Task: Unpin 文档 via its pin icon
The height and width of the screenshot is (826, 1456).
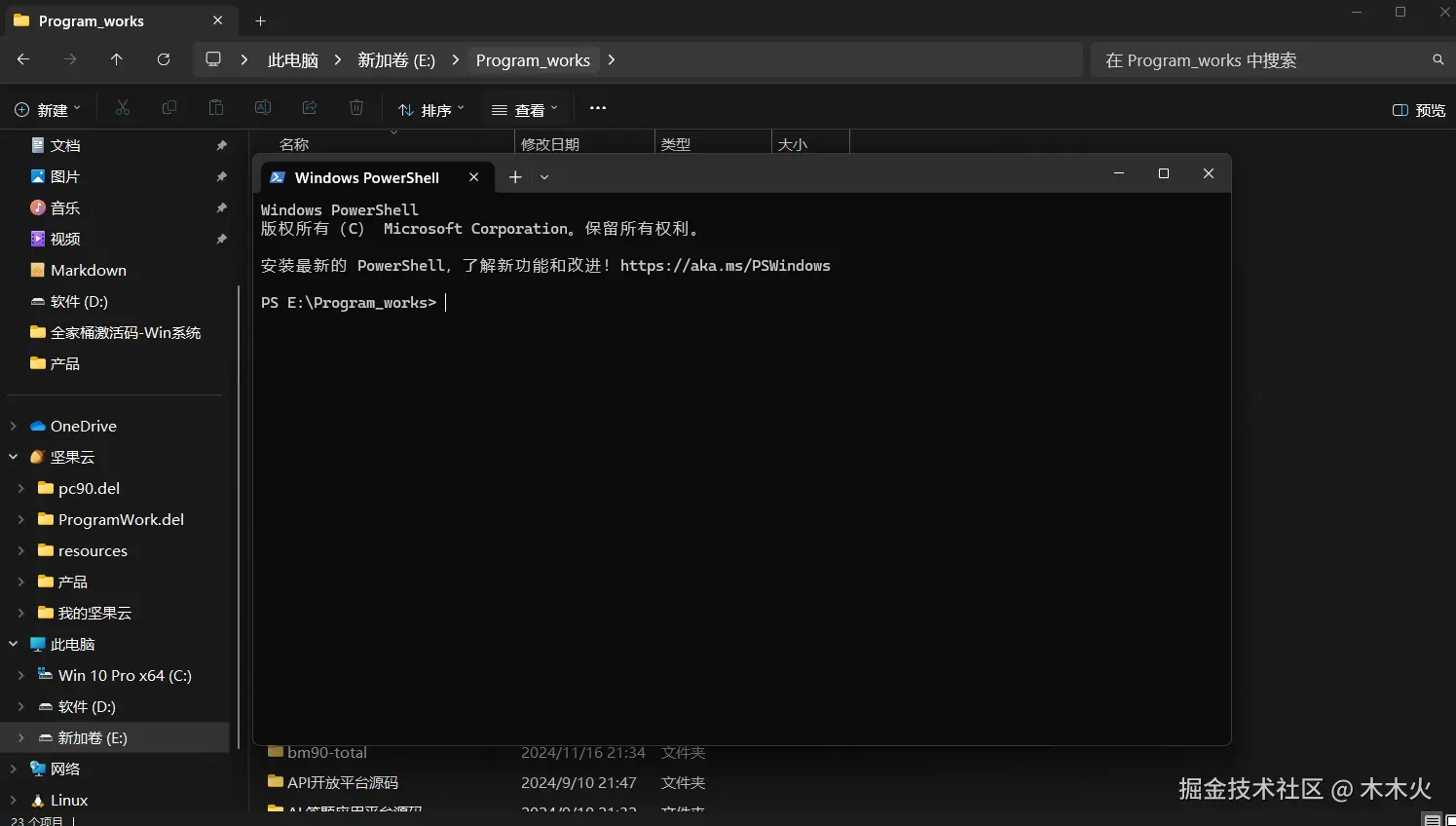Action: click(221, 145)
